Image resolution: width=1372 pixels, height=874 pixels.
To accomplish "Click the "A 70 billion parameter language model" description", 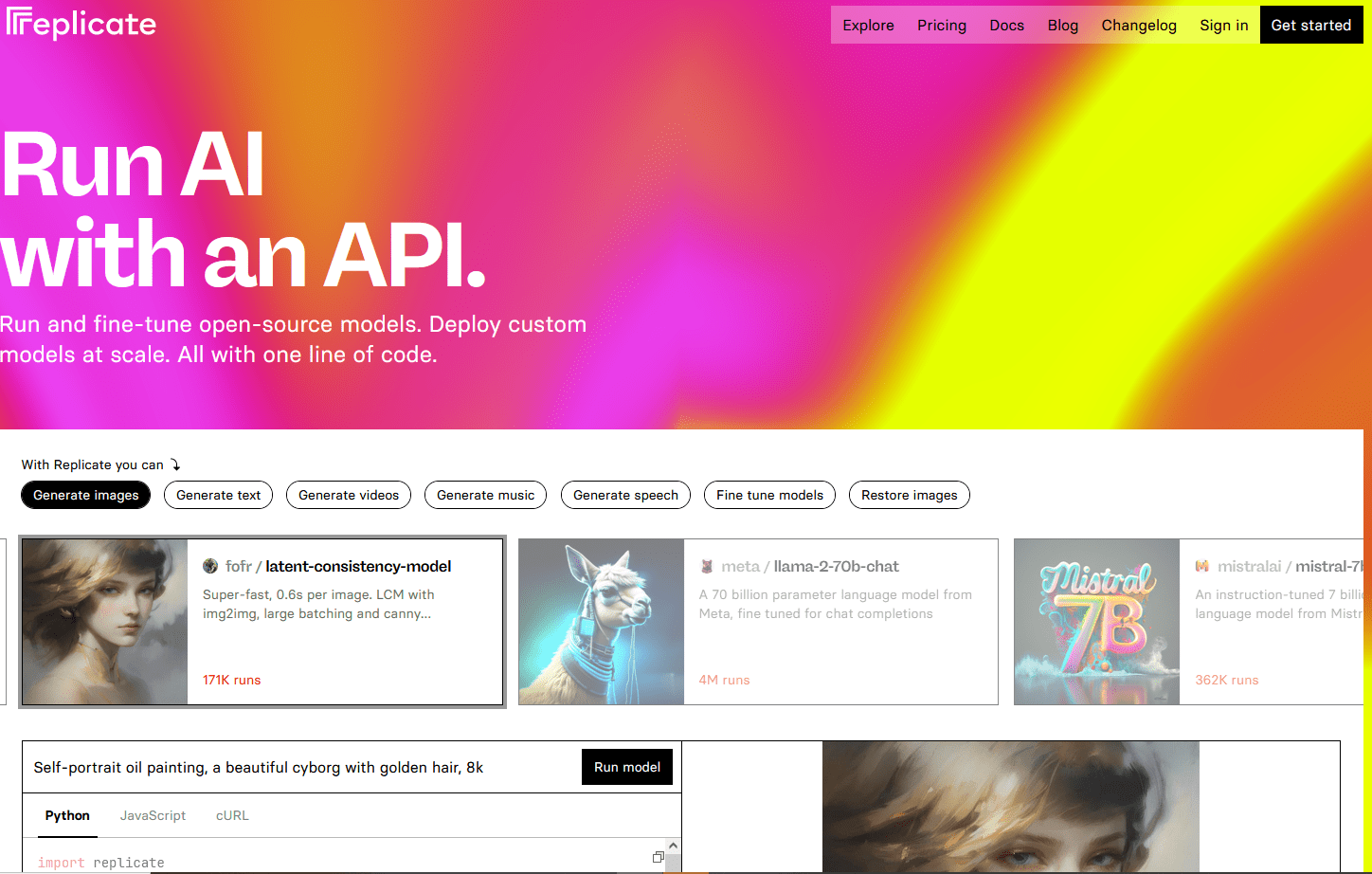I will (x=836, y=604).
